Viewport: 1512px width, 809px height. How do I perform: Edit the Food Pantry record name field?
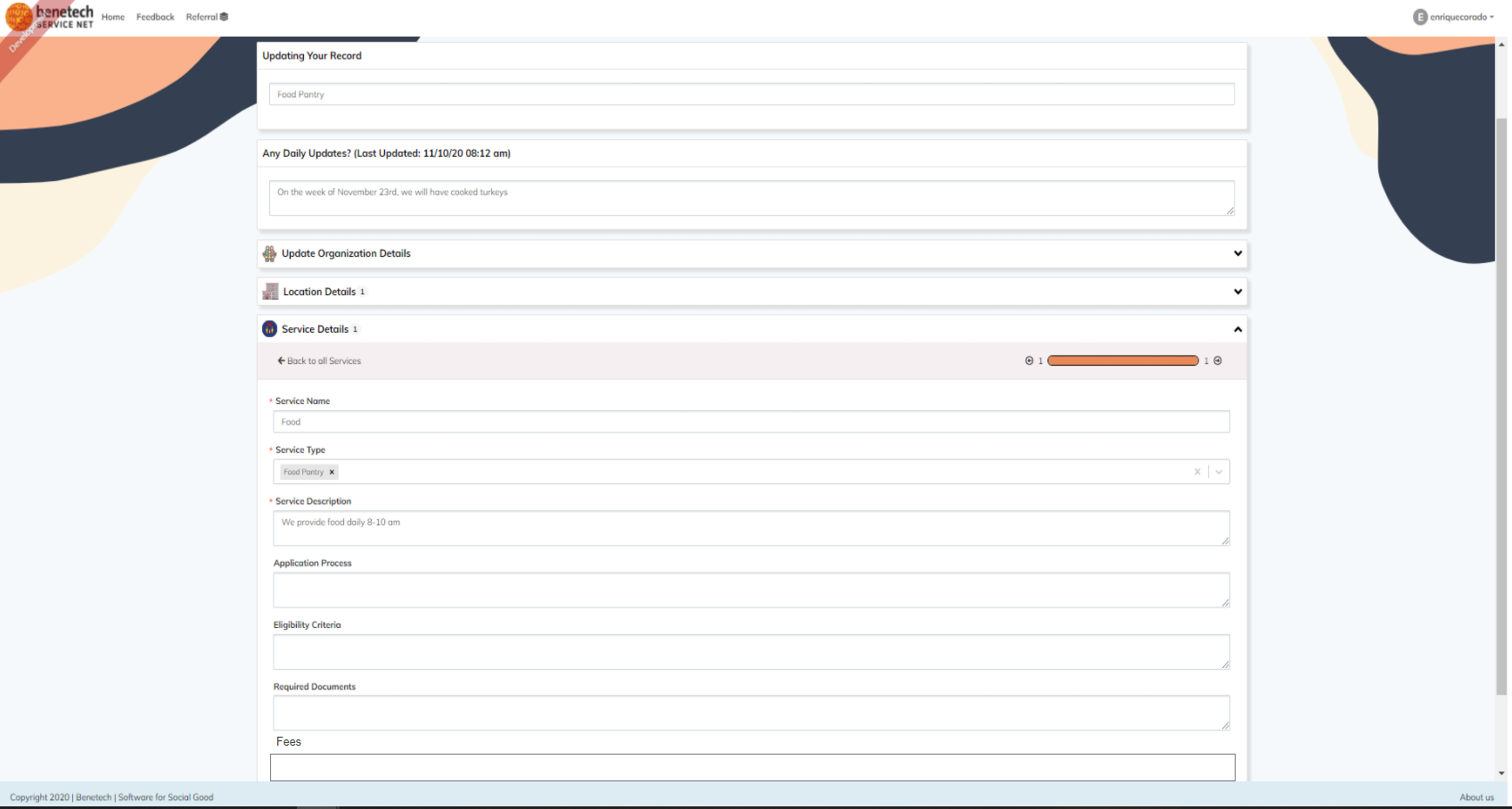[x=752, y=95]
